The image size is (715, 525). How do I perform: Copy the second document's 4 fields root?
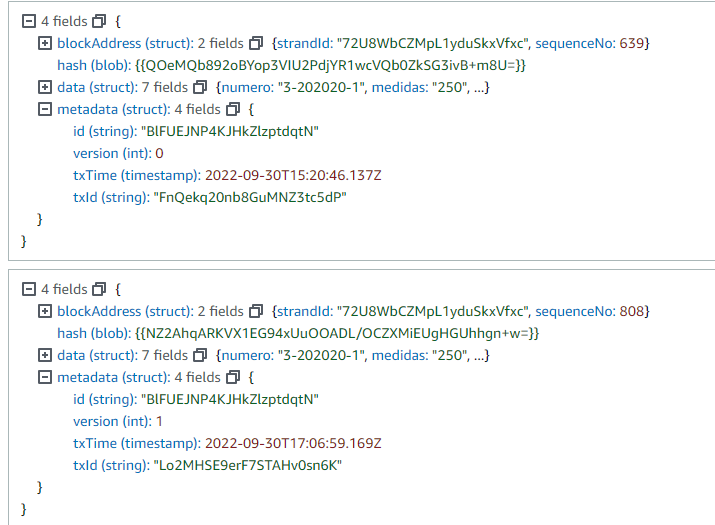point(98,289)
